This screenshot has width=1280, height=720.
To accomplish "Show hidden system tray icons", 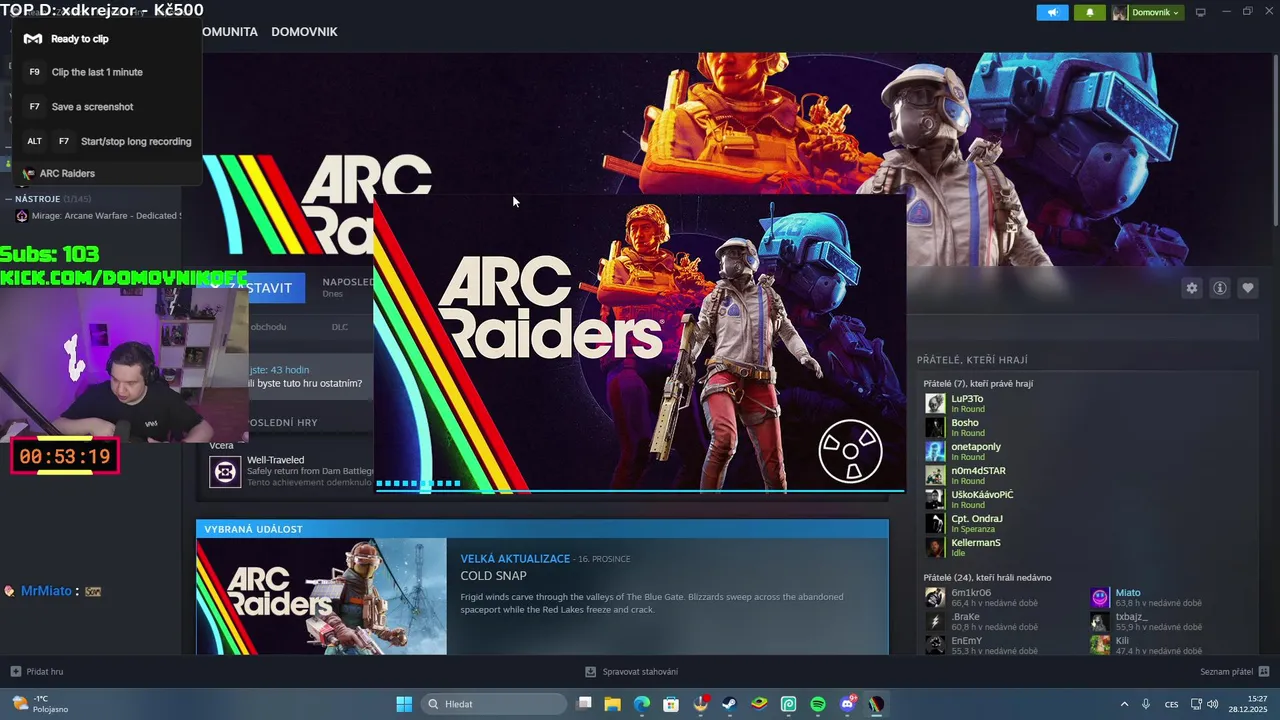I will click(1124, 704).
